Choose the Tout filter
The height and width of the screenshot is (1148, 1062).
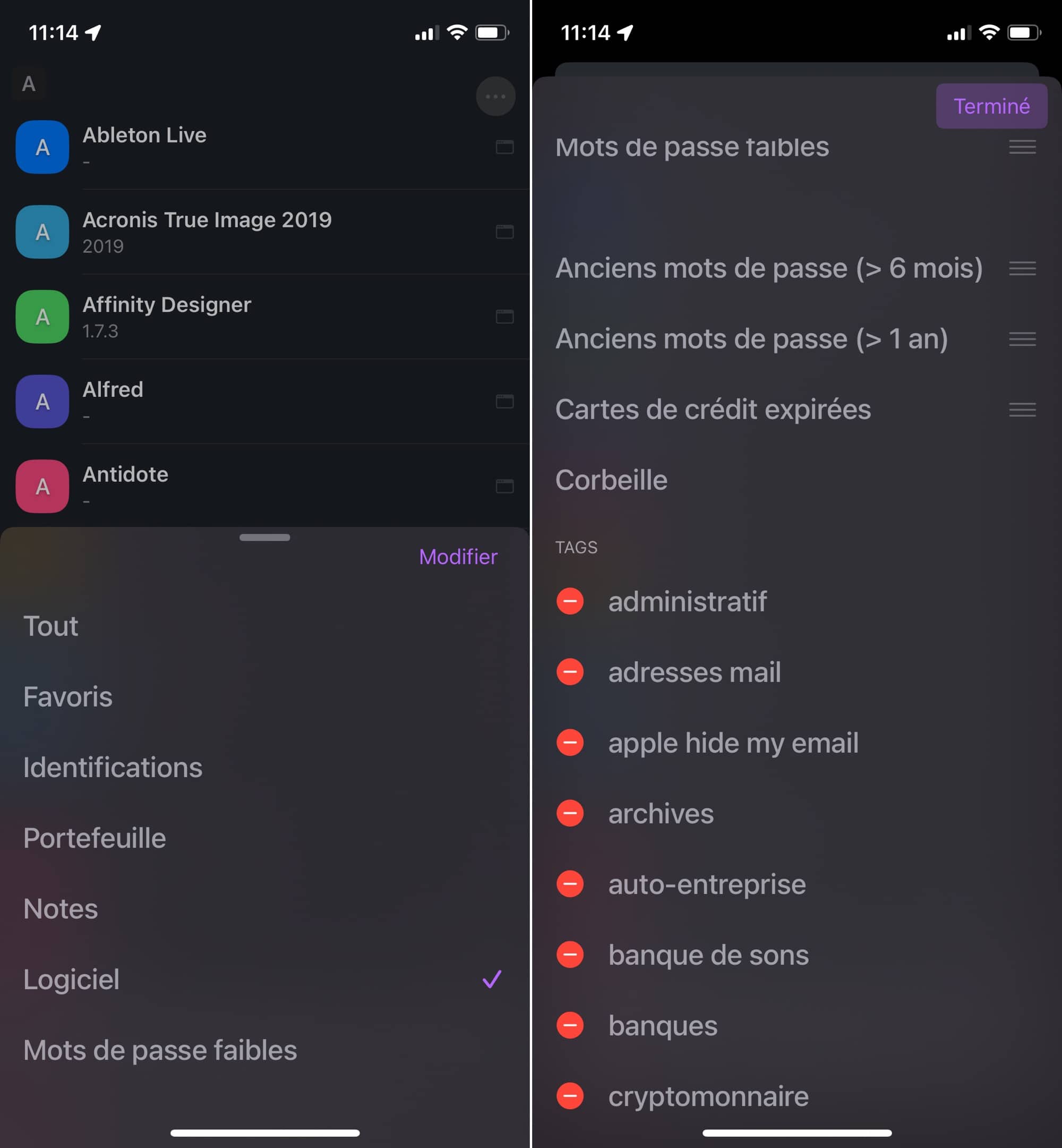(264, 626)
